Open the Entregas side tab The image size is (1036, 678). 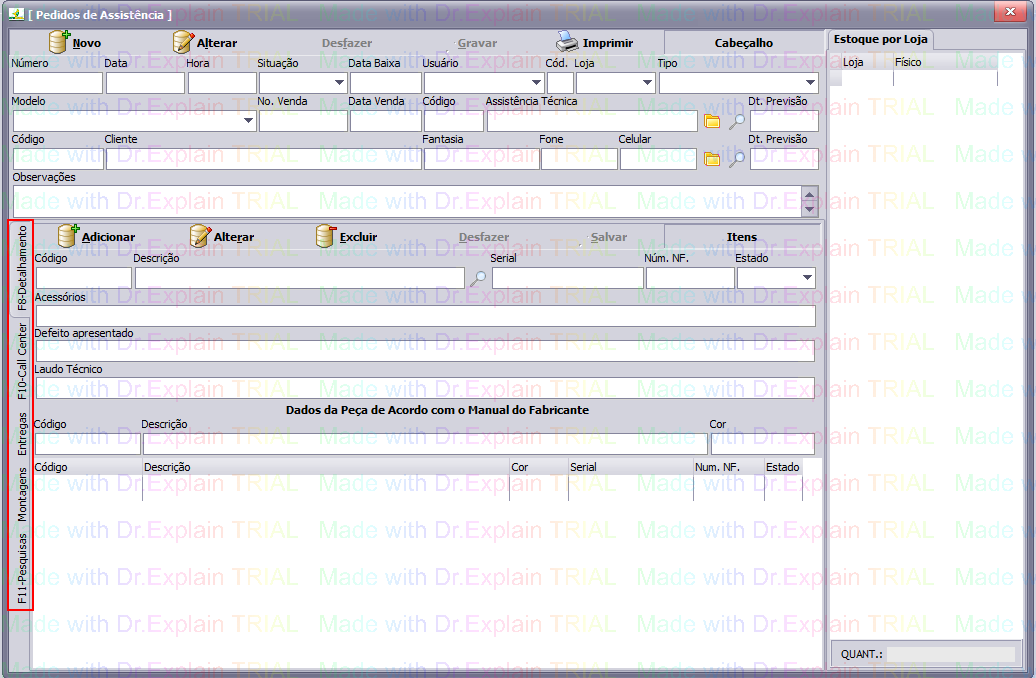22,432
